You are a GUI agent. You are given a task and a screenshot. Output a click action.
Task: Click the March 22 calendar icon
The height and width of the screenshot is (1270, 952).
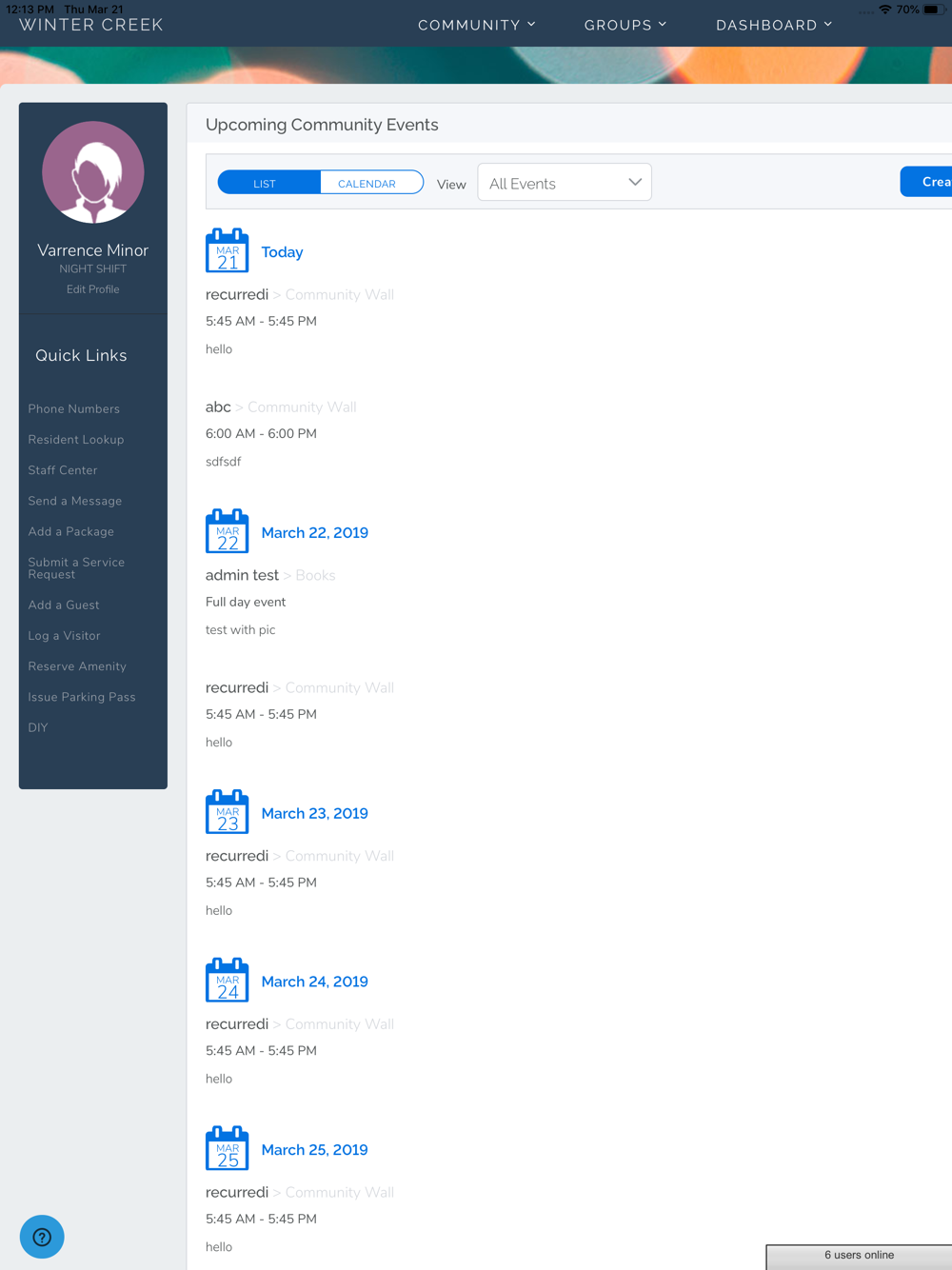pos(227,532)
